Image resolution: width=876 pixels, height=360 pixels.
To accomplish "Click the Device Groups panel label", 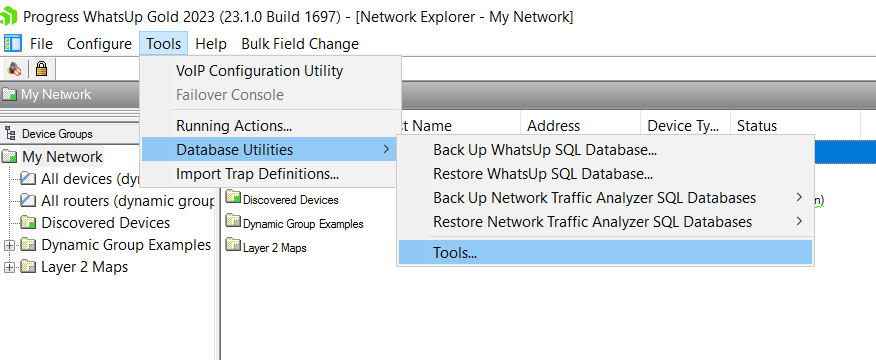I will point(57,134).
